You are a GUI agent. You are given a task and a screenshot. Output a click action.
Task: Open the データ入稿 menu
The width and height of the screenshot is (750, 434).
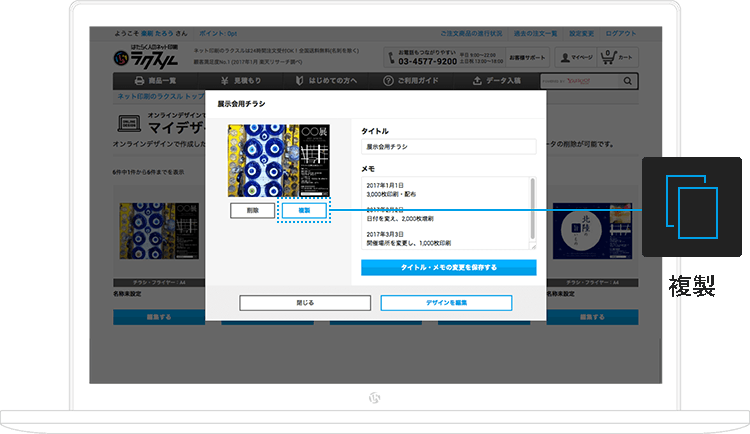pyautogui.click(x=496, y=81)
